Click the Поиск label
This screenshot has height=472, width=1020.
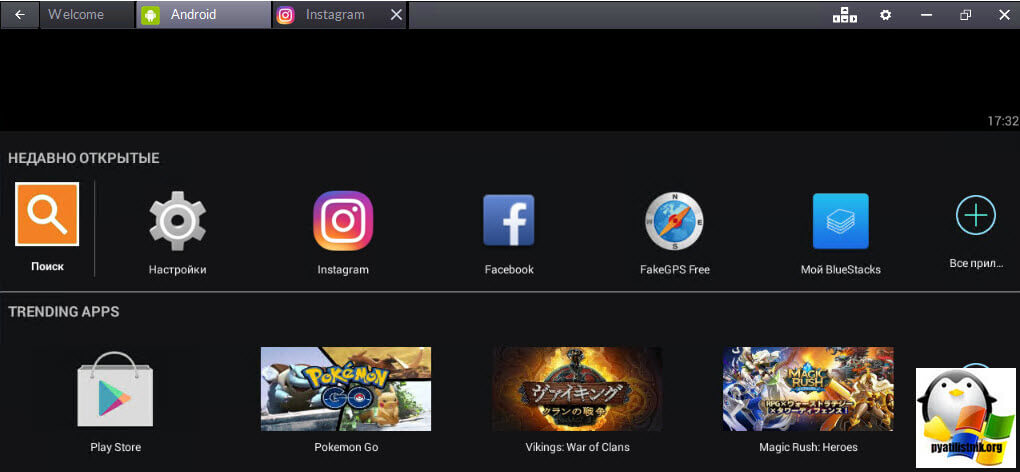[x=47, y=267]
